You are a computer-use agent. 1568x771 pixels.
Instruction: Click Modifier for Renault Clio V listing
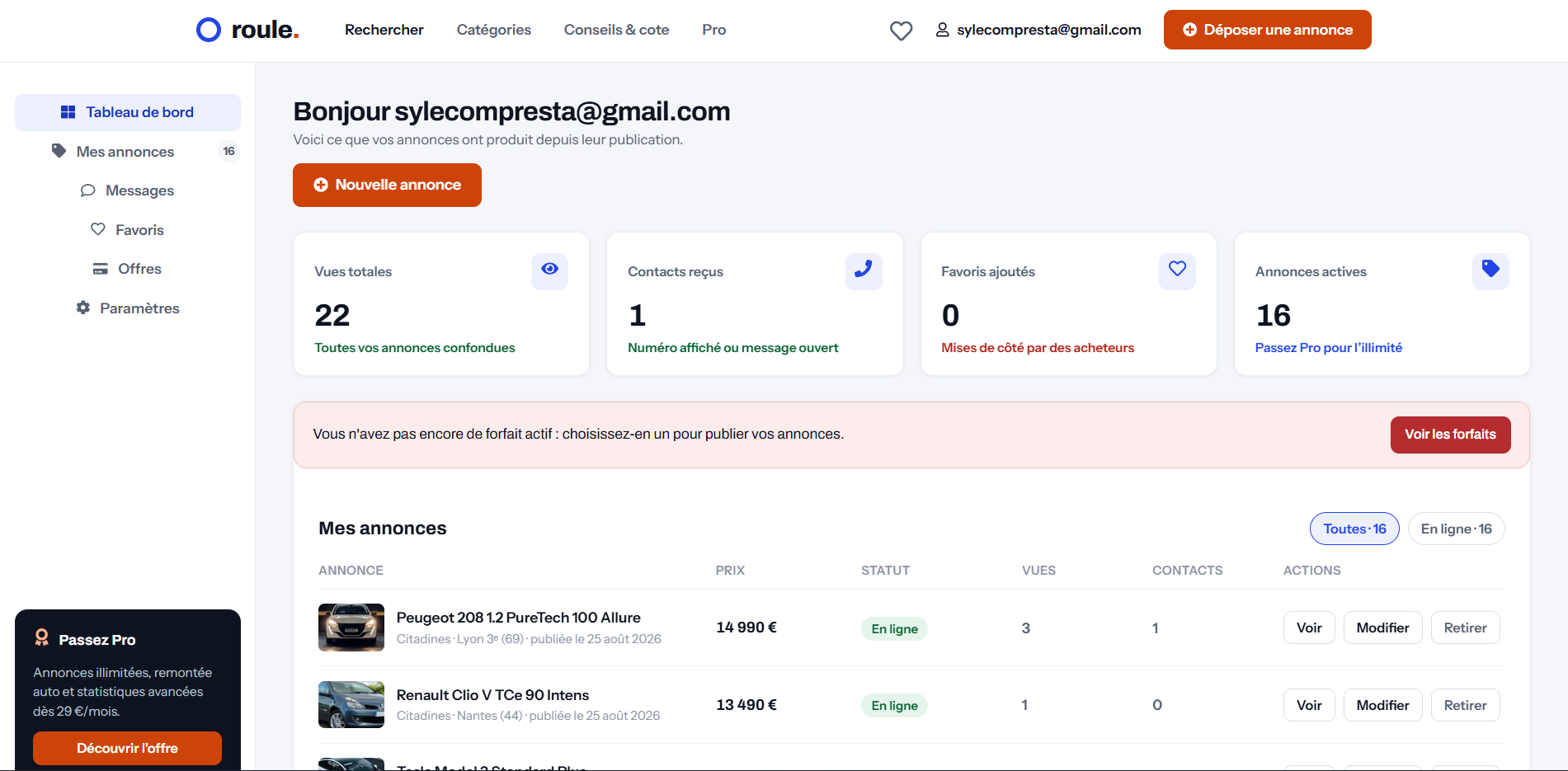[1383, 705]
